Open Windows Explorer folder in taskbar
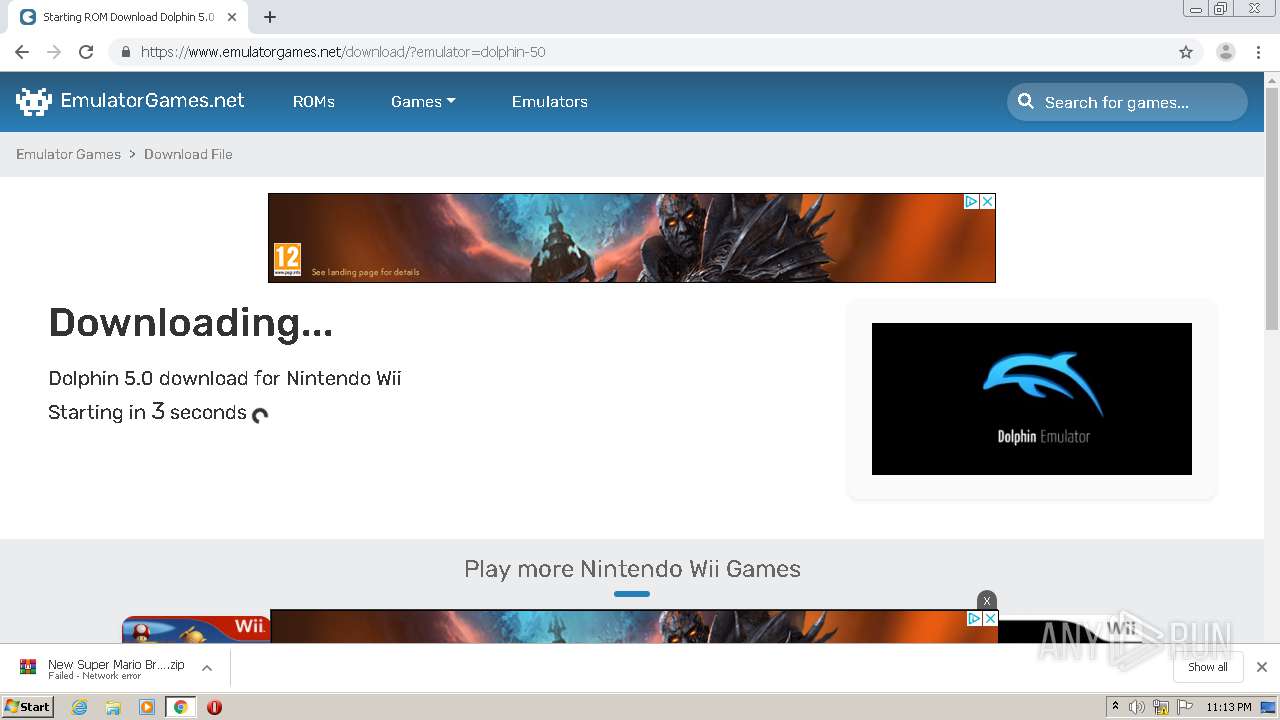 (113, 707)
